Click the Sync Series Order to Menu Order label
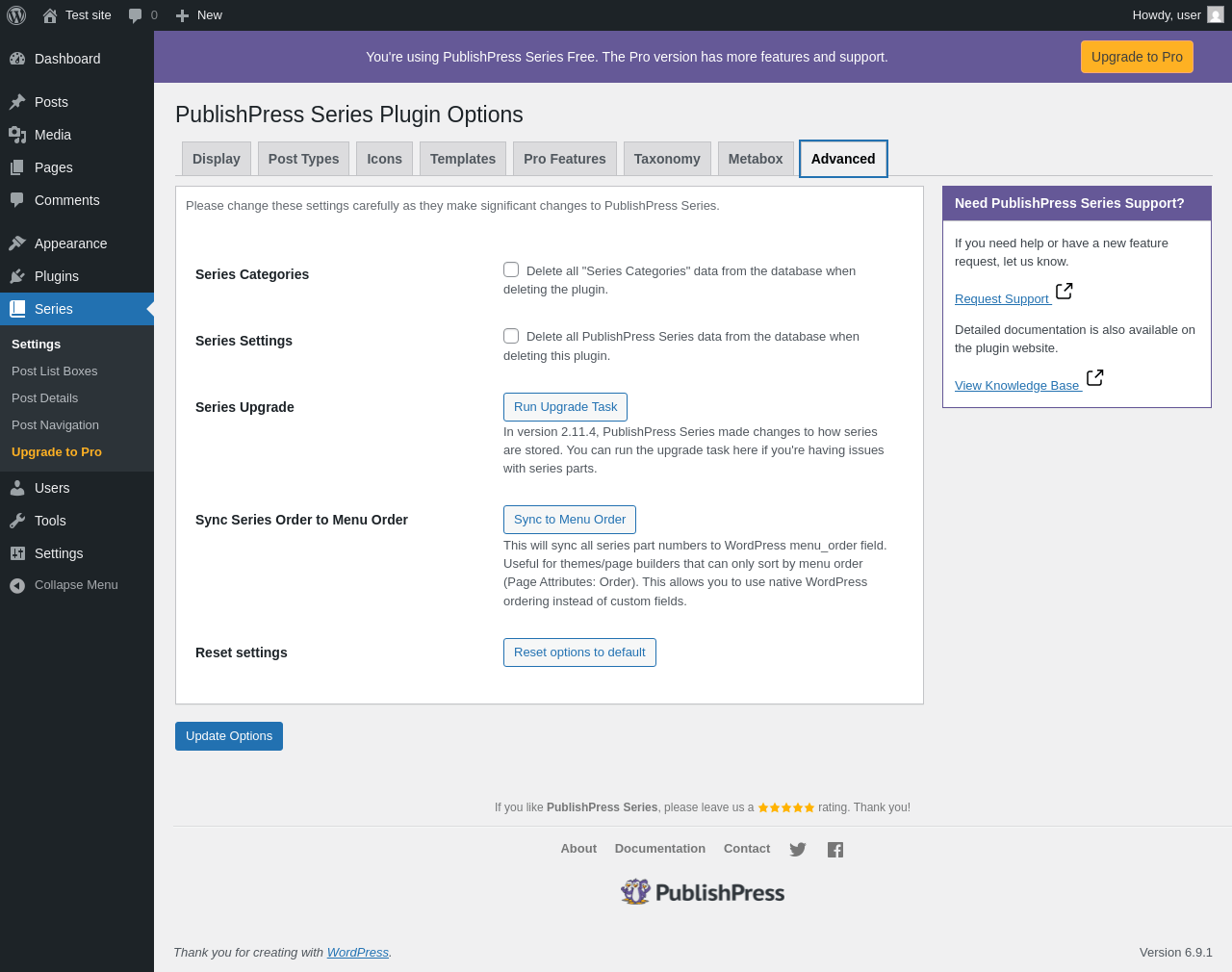Screen dimensions: 1232x972 pyautogui.click(x=301, y=520)
